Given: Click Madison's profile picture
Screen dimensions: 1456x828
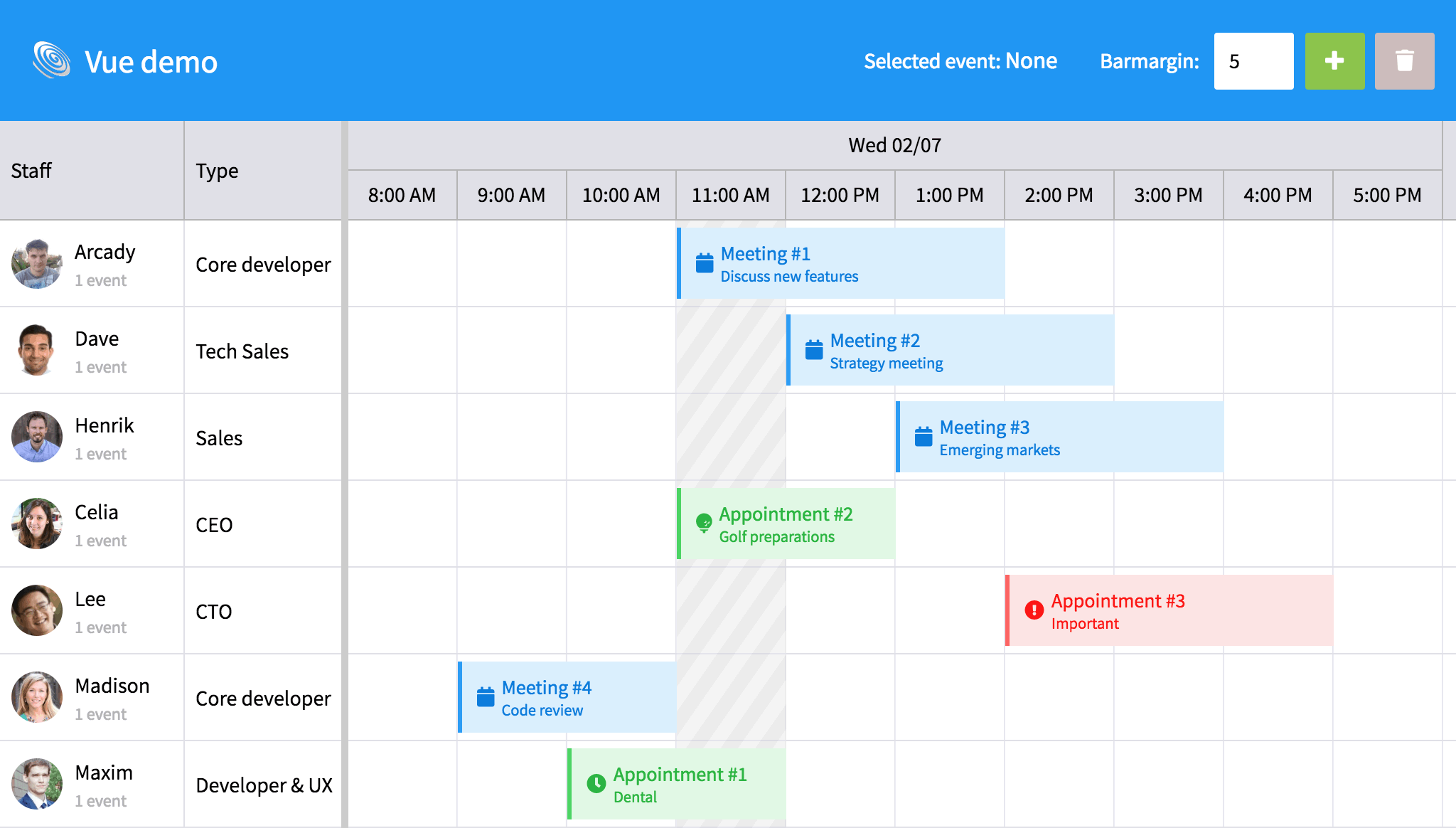Looking at the screenshot, I should click(x=36, y=698).
